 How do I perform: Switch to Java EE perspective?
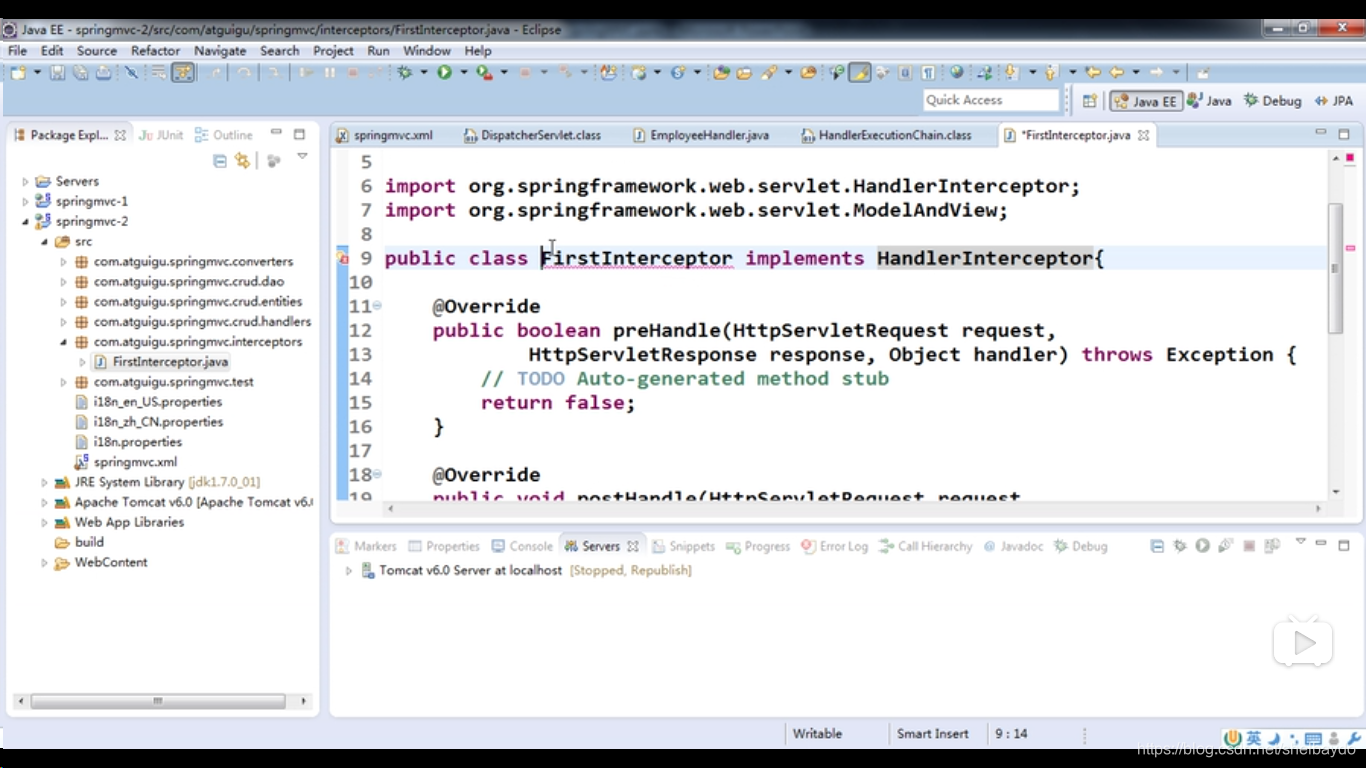tap(1146, 101)
